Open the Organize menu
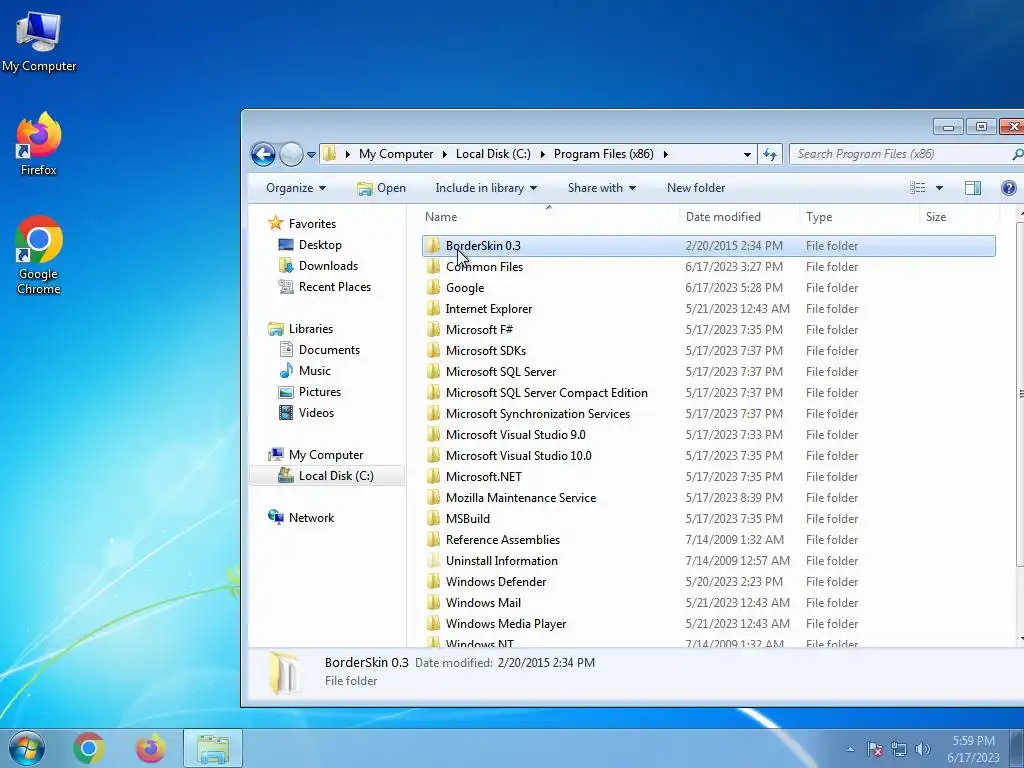 295,188
